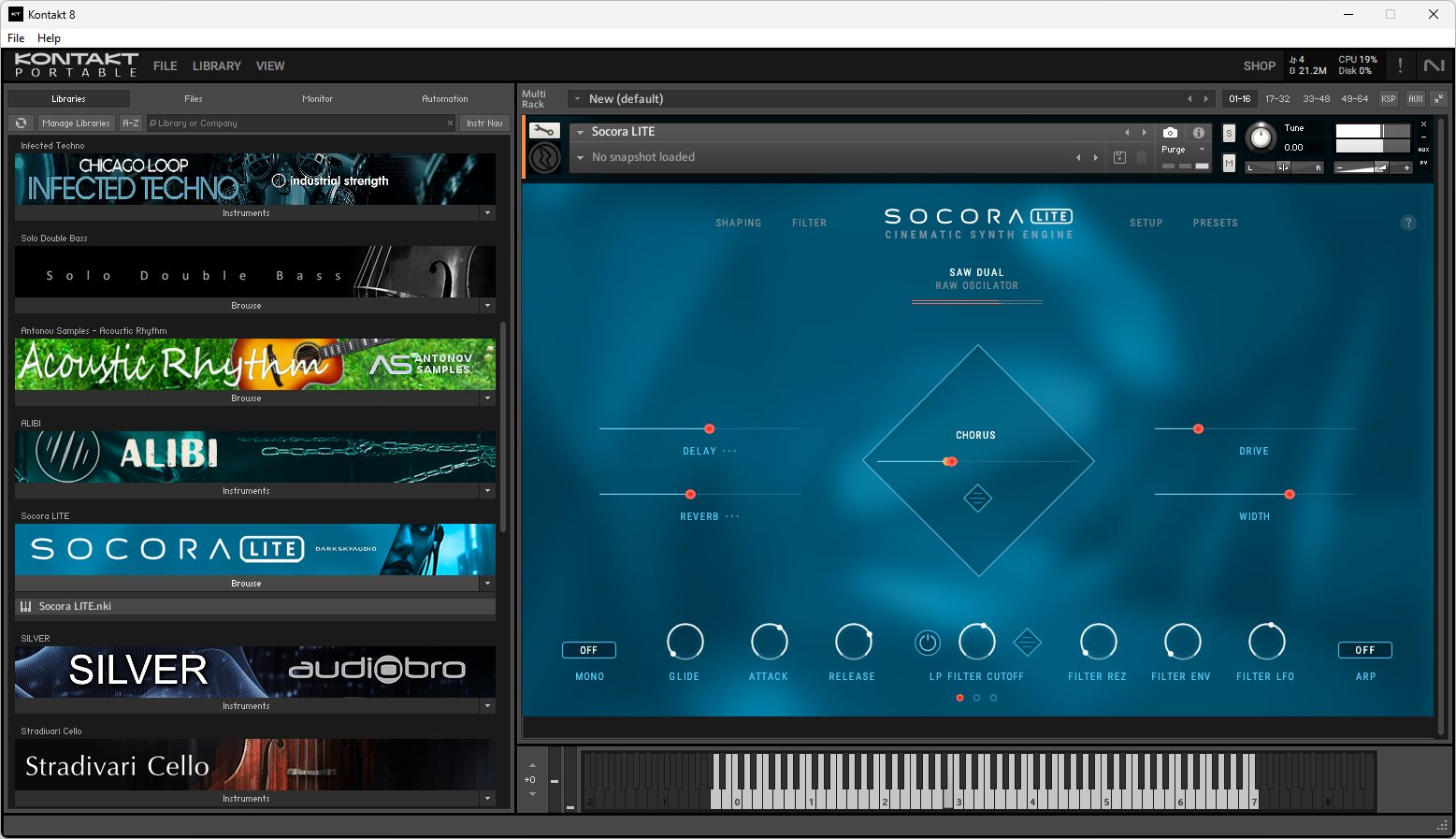1456x839 pixels.
Task: Expand ALIBI Instruments dropdown arrow
Action: pyautogui.click(x=487, y=491)
